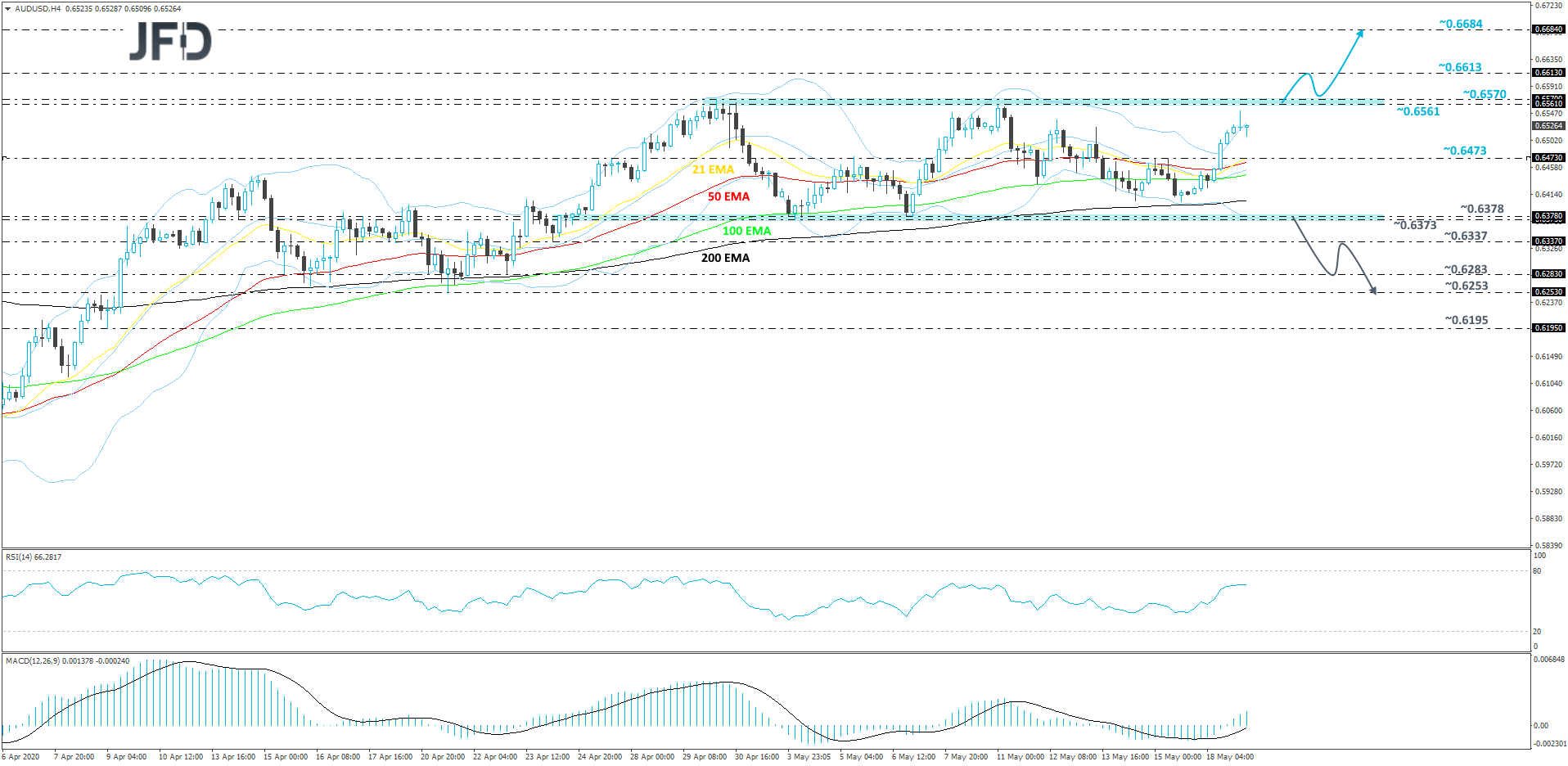
Task: Select the ~0.6195 level label
Action: tap(1467, 320)
